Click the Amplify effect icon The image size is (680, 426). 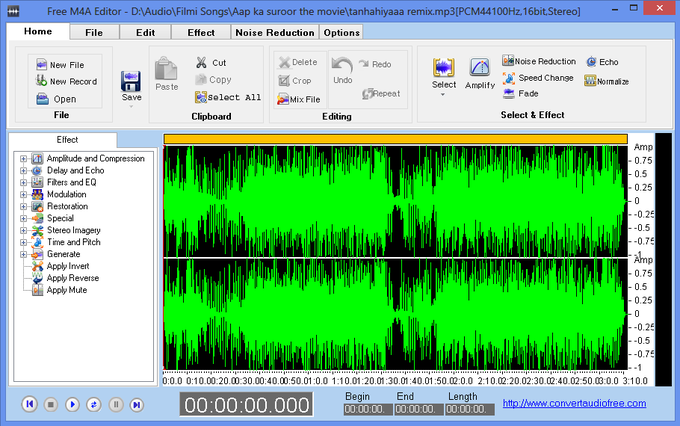click(480, 67)
